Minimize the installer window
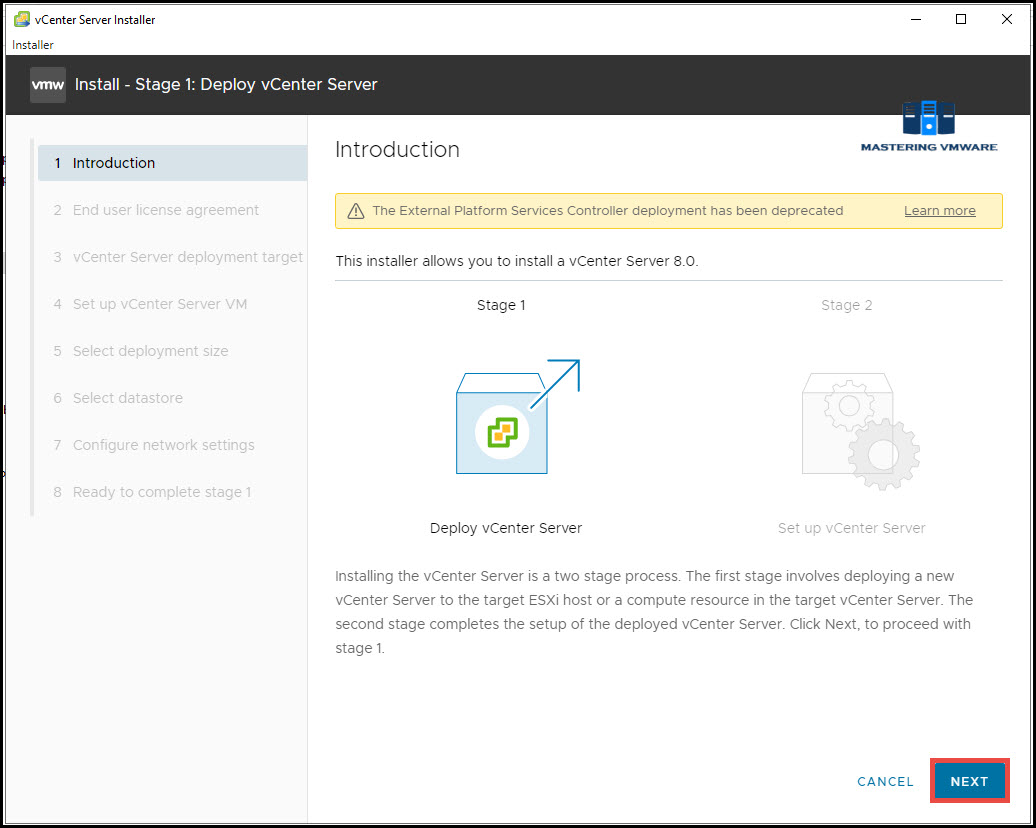Screen dimensions: 1036x828 point(916,19)
